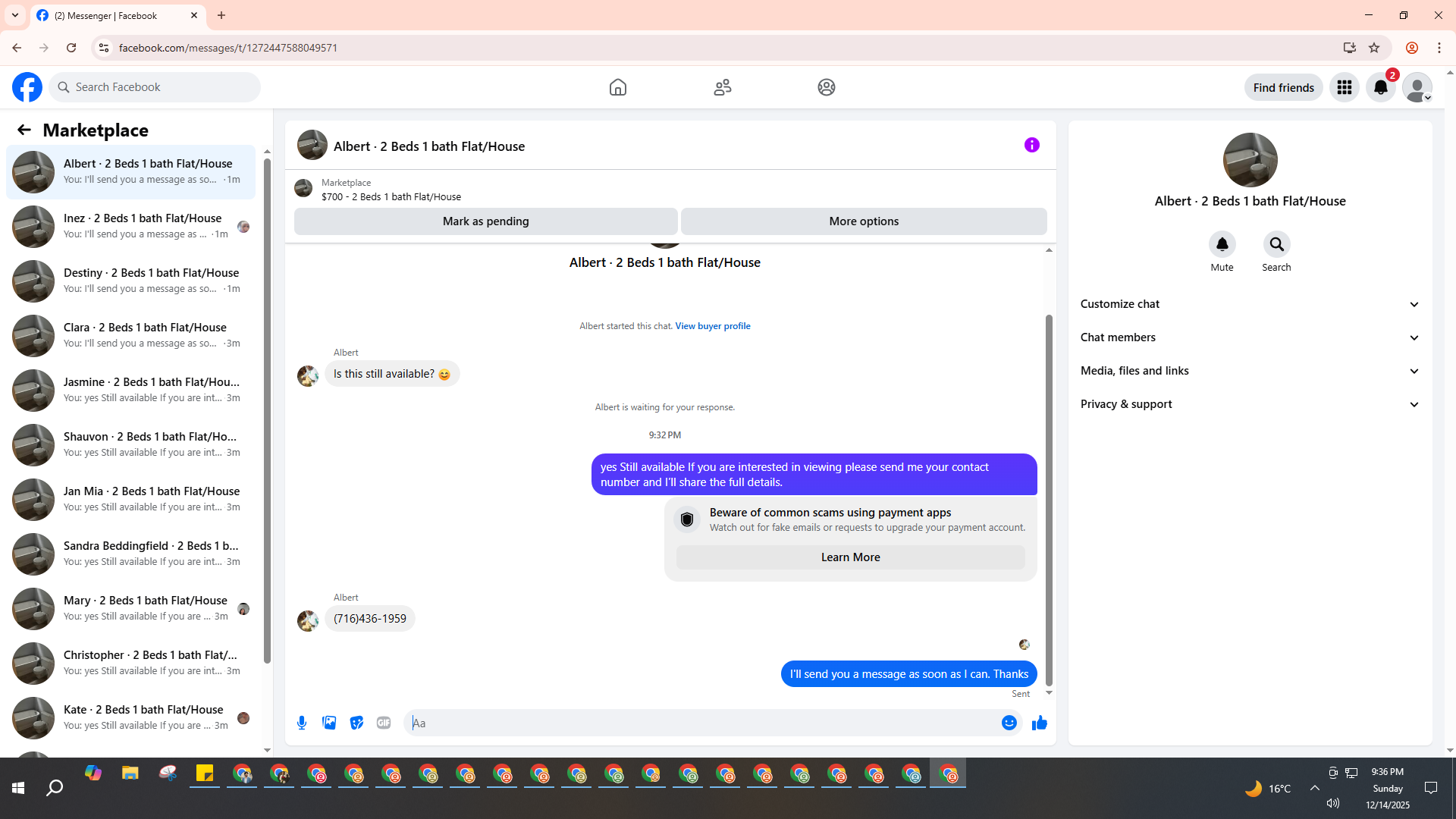Go to Facebook Home tab
This screenshot has width=1456, height=819.
point(617,87)
